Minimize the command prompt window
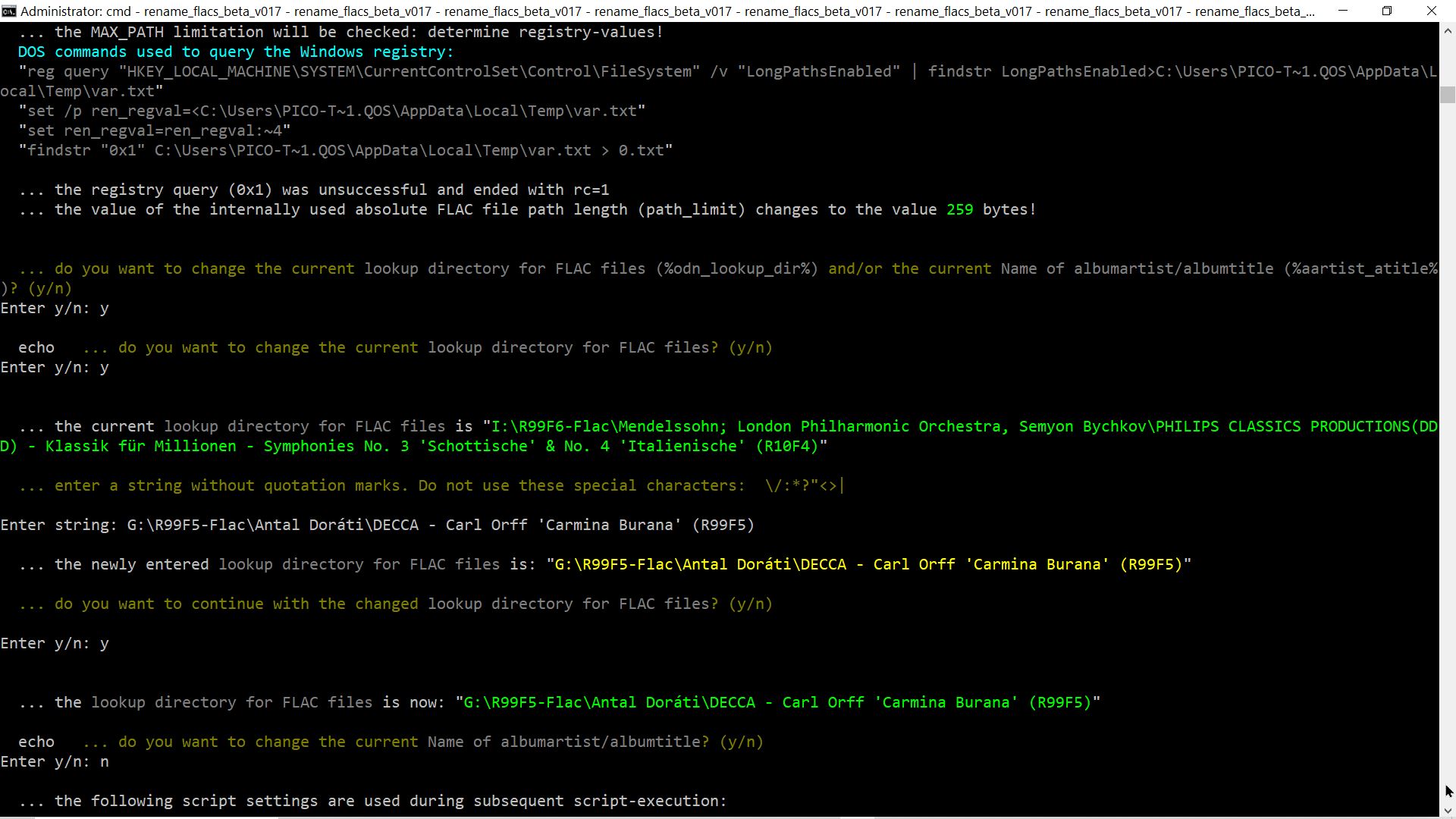The width and height of the screenshot is (1456, 819). (x=1343, y=11)
